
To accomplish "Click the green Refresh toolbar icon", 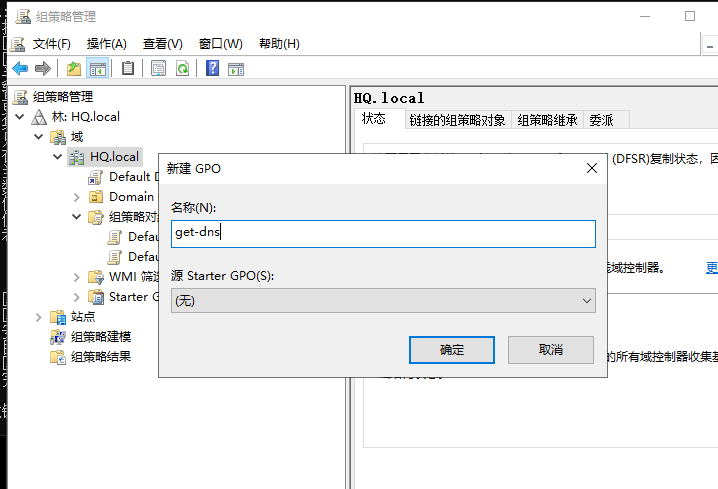I will 183,69.
